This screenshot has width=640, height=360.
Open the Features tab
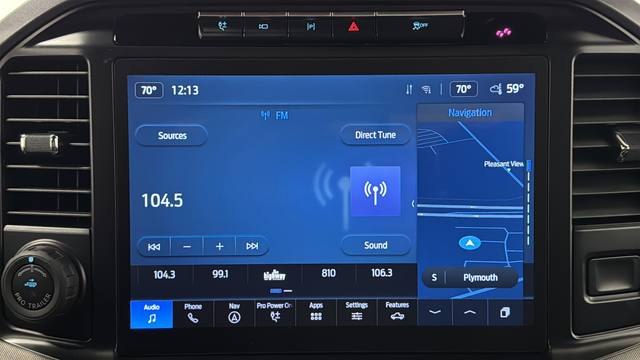tap(397, 311)
